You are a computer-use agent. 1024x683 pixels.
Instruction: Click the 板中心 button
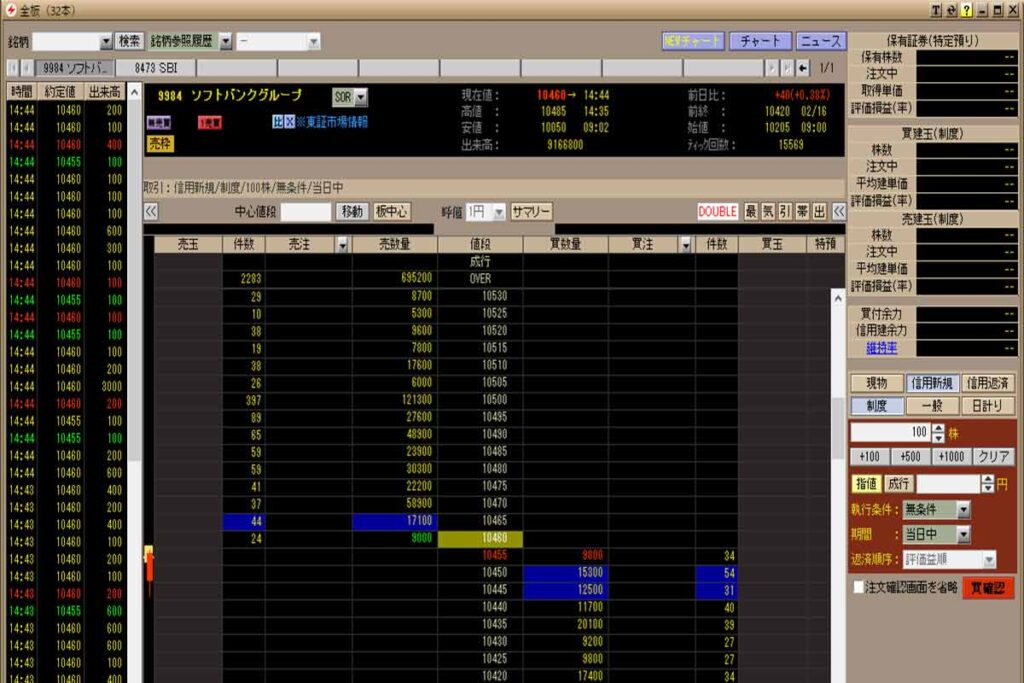coord(392,212)
